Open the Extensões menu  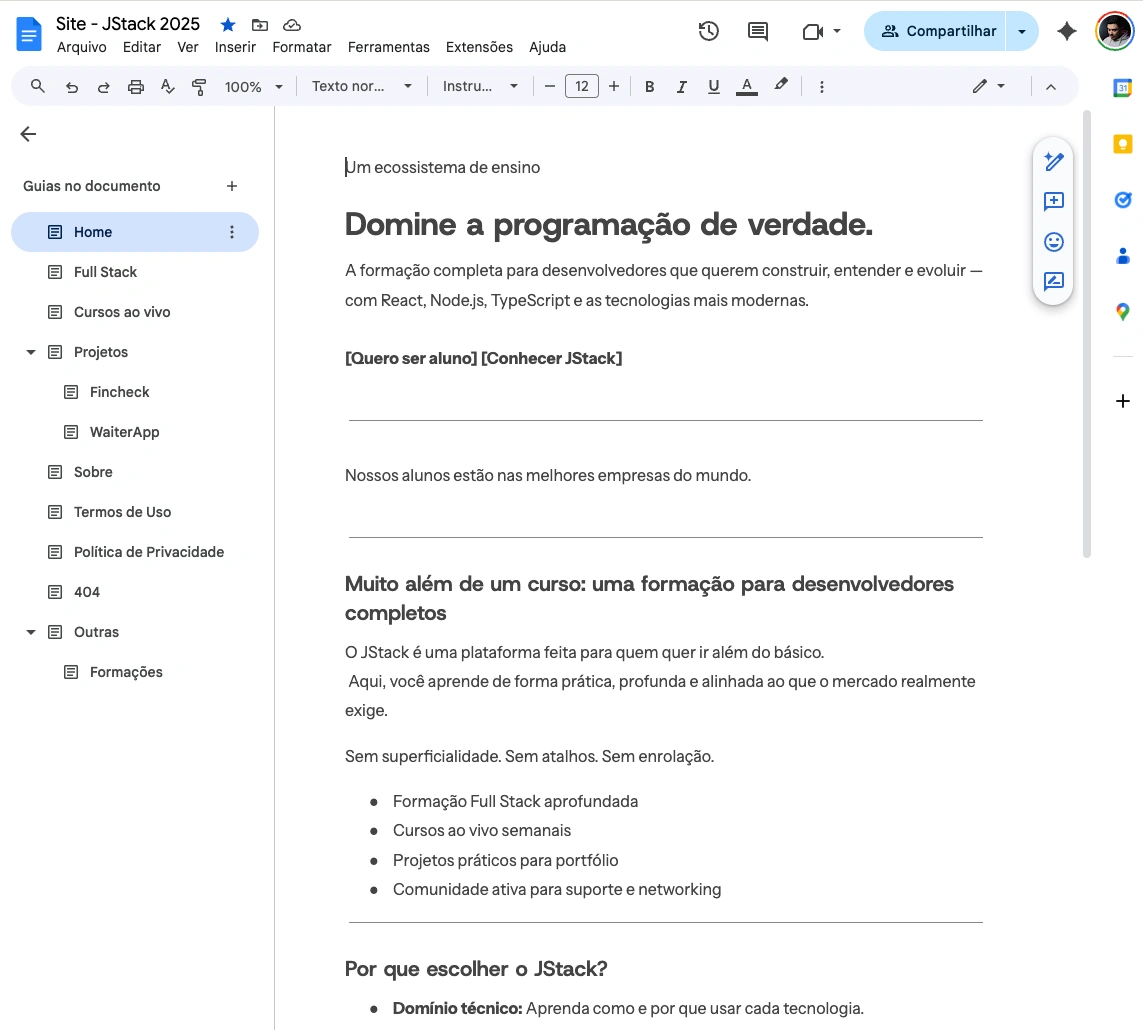pos(479,47)
